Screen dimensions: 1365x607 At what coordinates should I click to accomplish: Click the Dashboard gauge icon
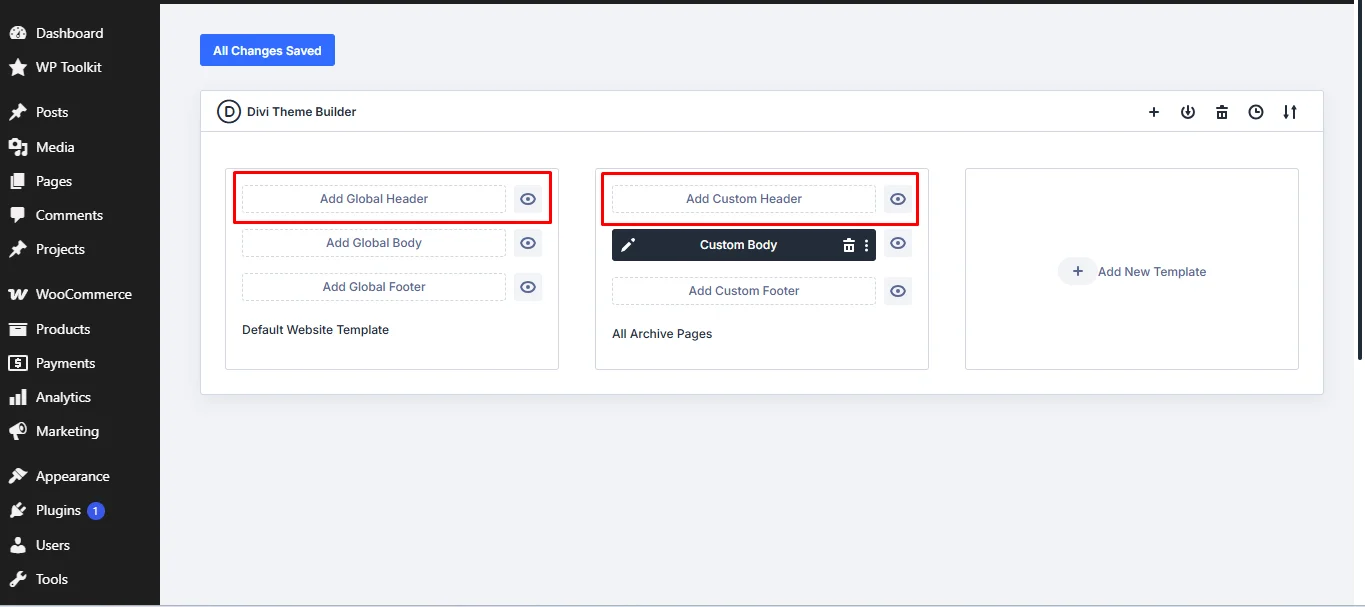pos(18,33)
